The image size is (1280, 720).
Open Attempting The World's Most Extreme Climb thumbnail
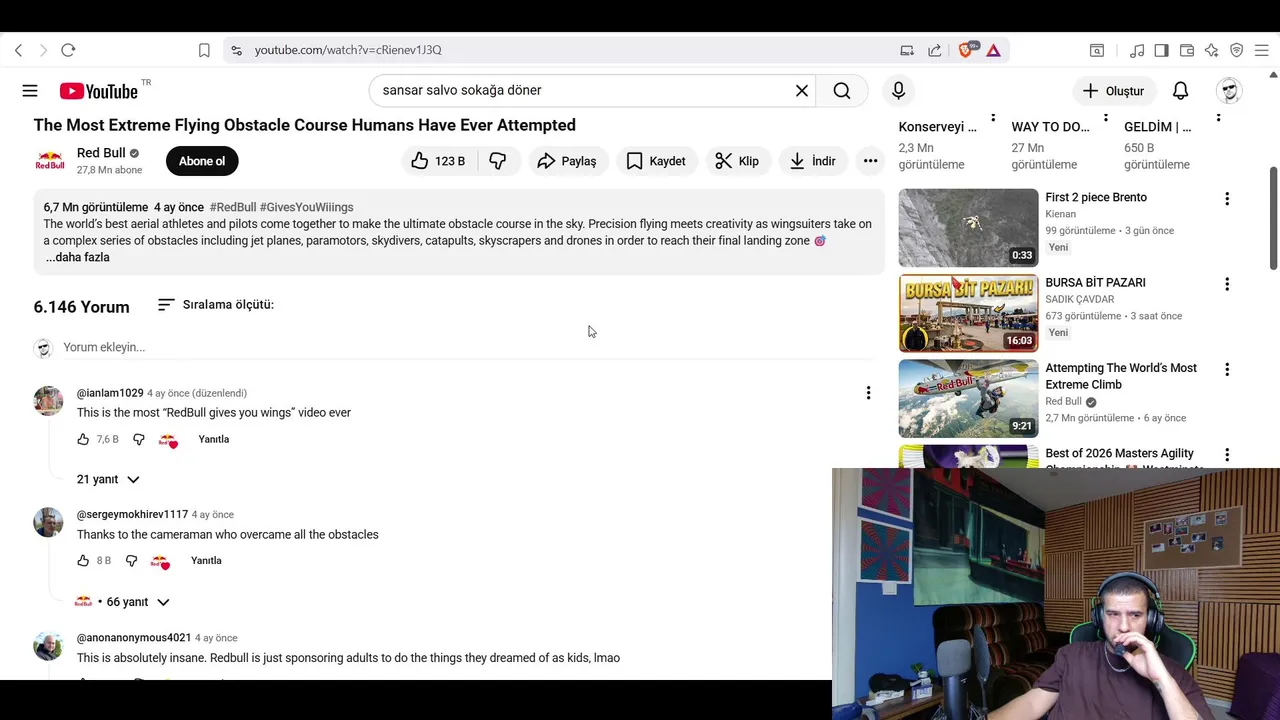[968, 398]
